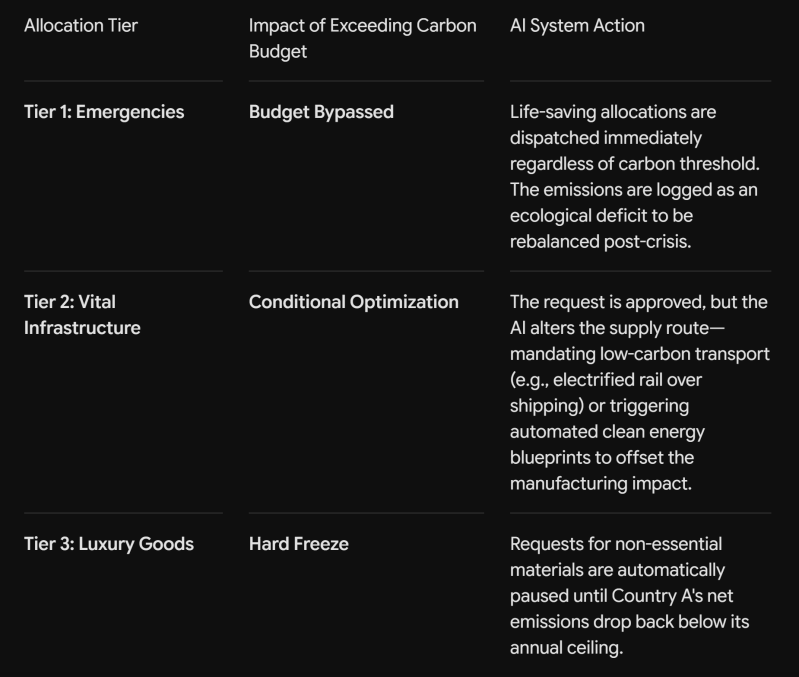Click "paused until Country A's net" line
The width and height of the screenshot is (799, 677).
pyautogui.click(x=621, y=595)
